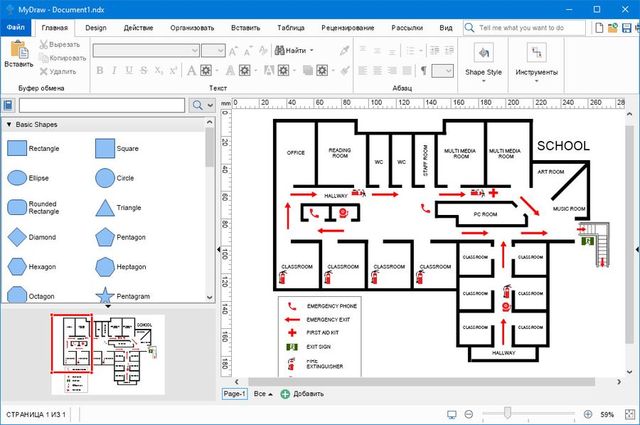Open the shape library book icon
Screen dimensions: 640x425
click(9, 105)
